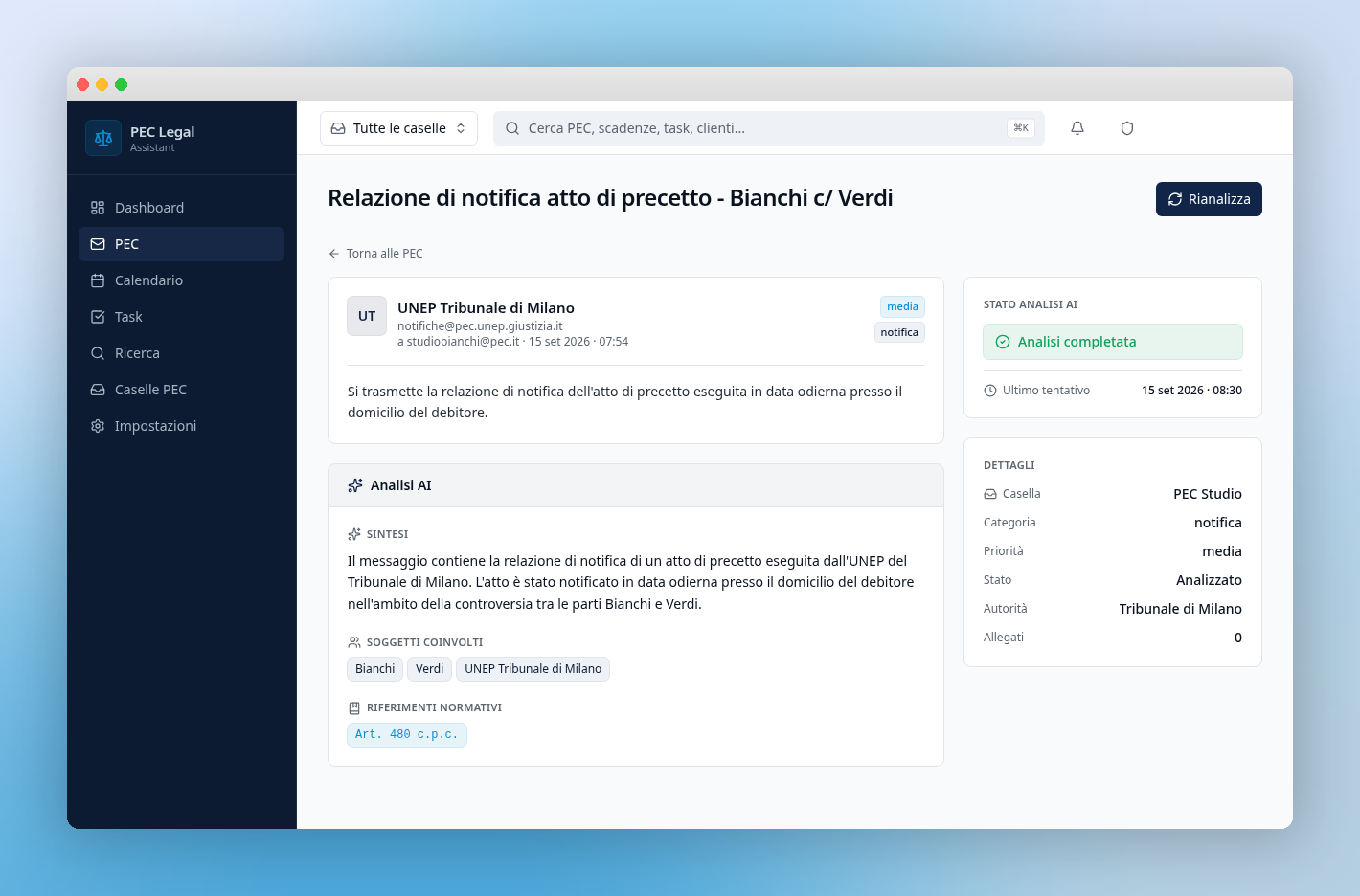Click the Ricerca magnifier icon in sidebar

[98, 353]
